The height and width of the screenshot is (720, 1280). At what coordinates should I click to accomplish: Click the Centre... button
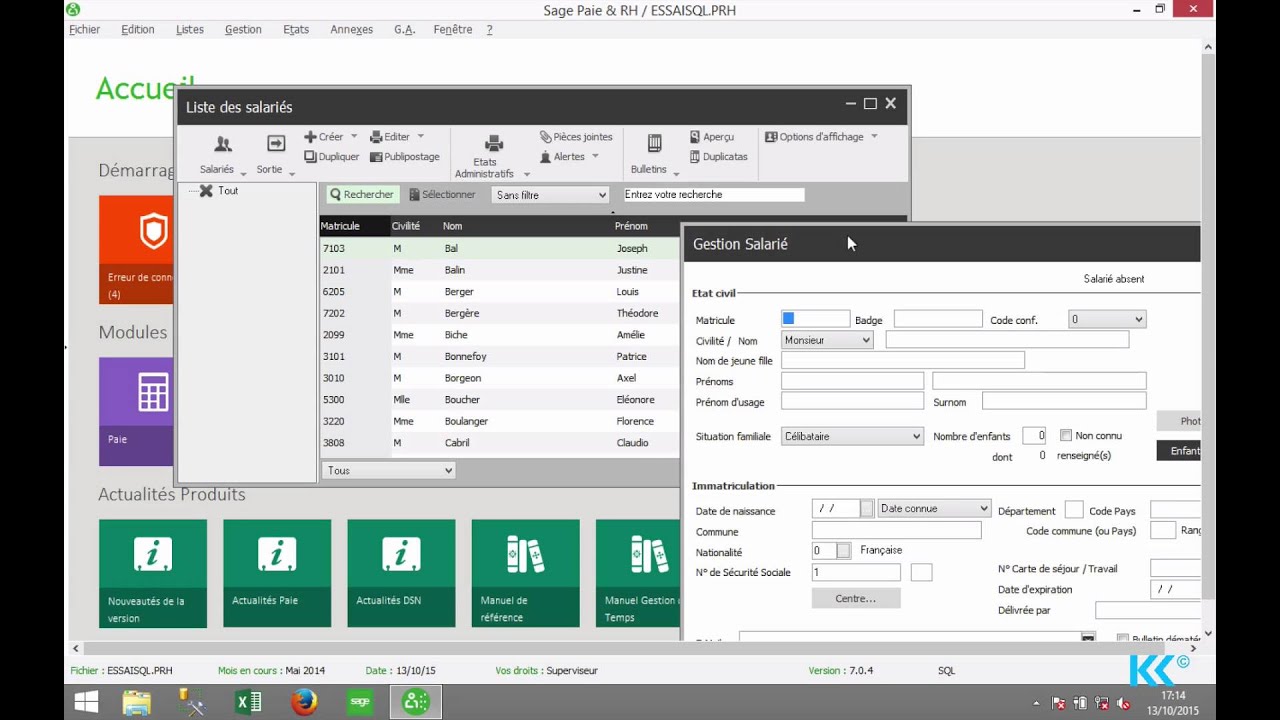856,598
